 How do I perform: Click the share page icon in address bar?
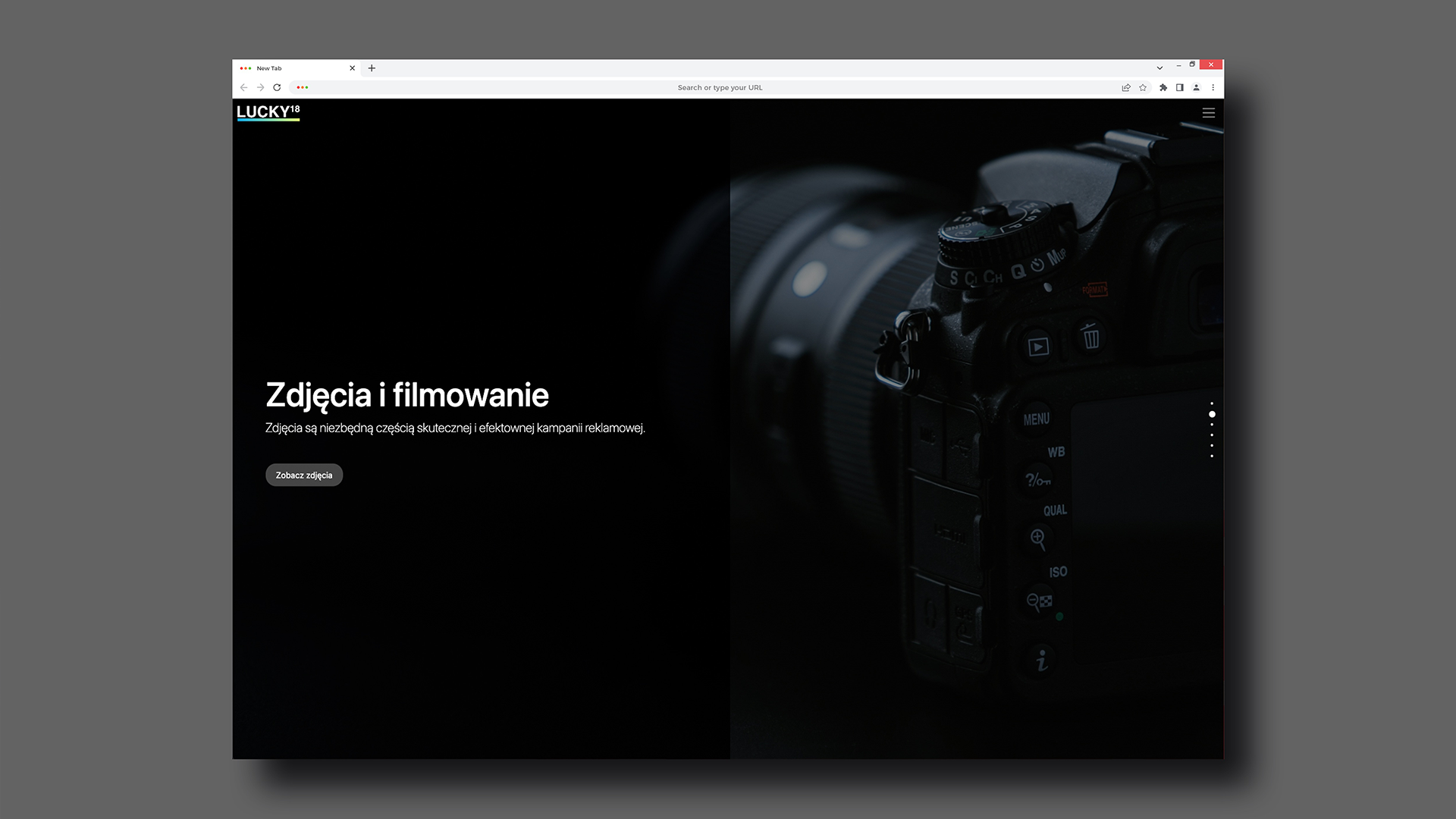click(1126, 88)
